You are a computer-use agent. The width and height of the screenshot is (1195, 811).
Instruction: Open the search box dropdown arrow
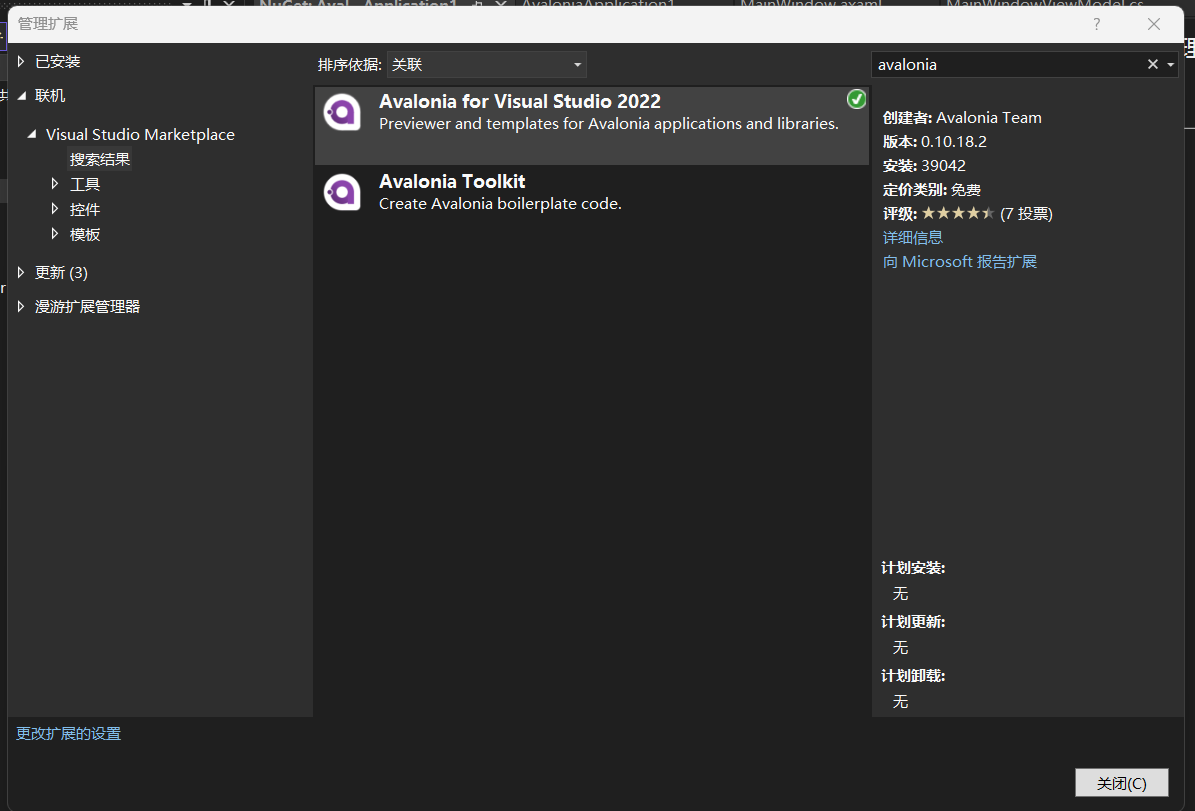[1172, 63]
